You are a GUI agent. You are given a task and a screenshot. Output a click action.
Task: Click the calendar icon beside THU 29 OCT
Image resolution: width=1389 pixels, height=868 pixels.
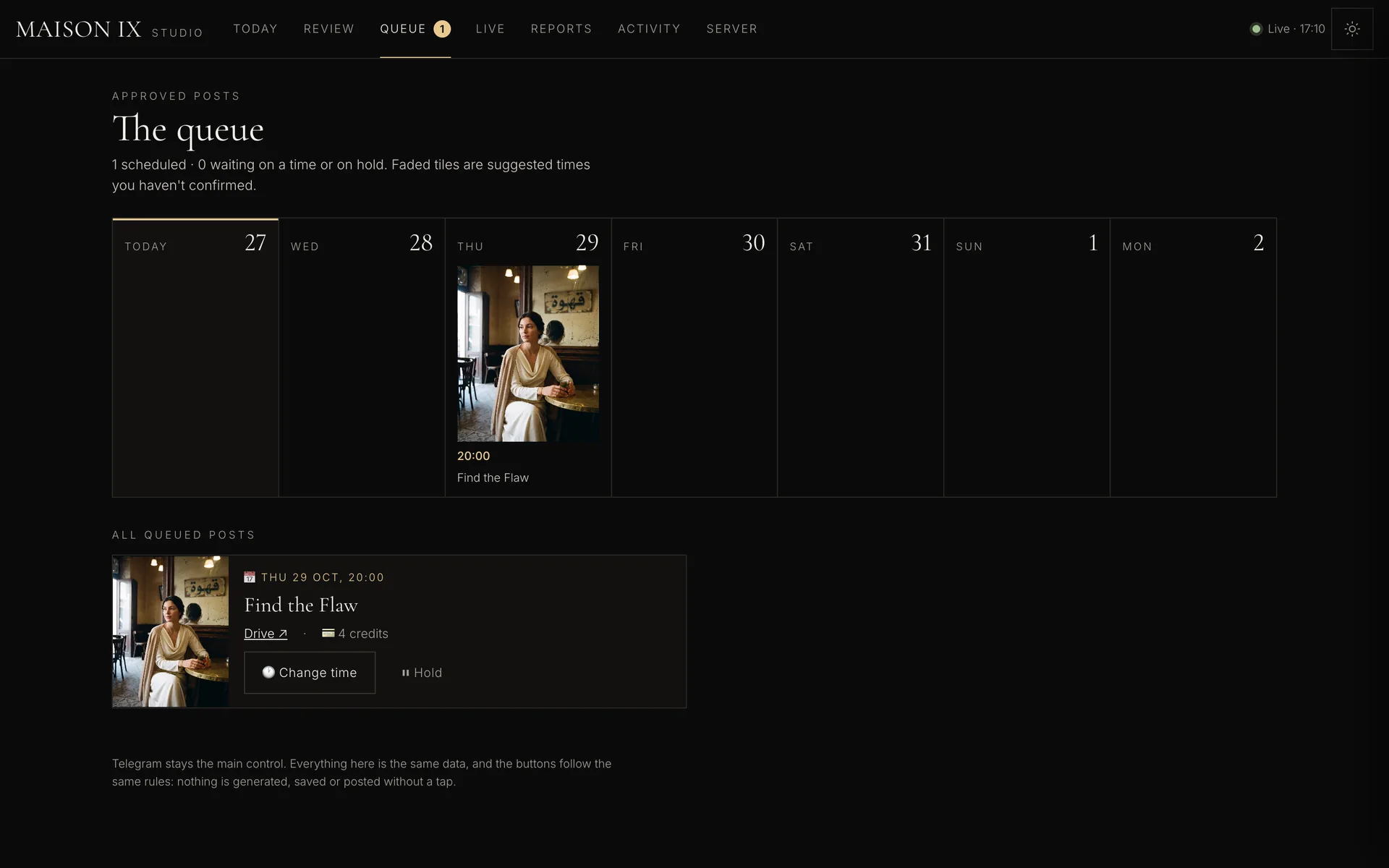(x=250, y=577)
